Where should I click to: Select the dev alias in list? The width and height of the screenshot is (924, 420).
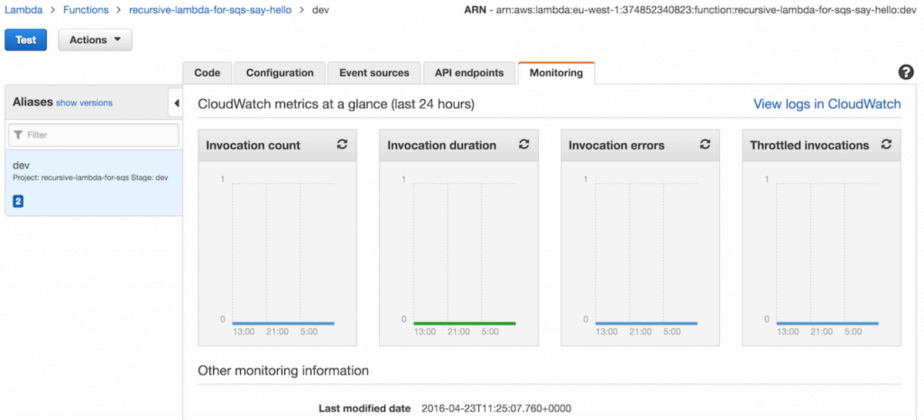tap(92, 171)
